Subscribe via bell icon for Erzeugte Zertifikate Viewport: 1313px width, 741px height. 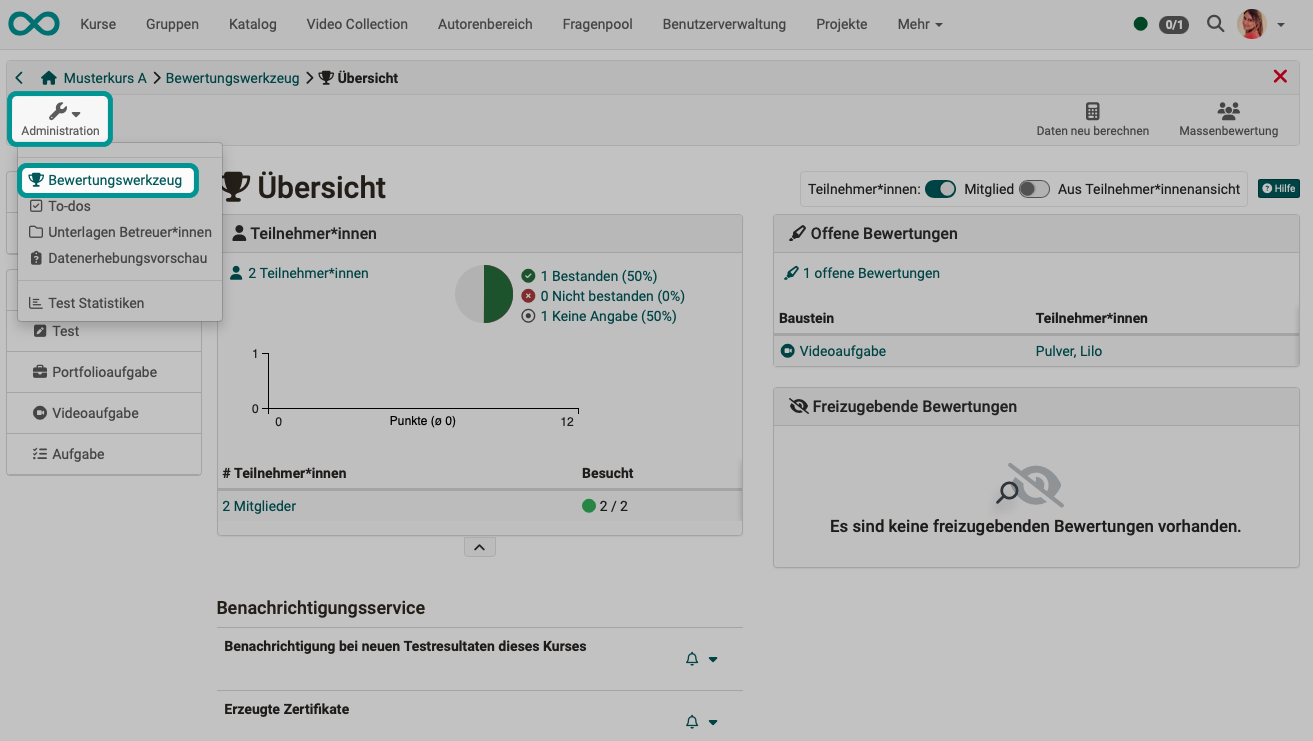coord(691,721)
